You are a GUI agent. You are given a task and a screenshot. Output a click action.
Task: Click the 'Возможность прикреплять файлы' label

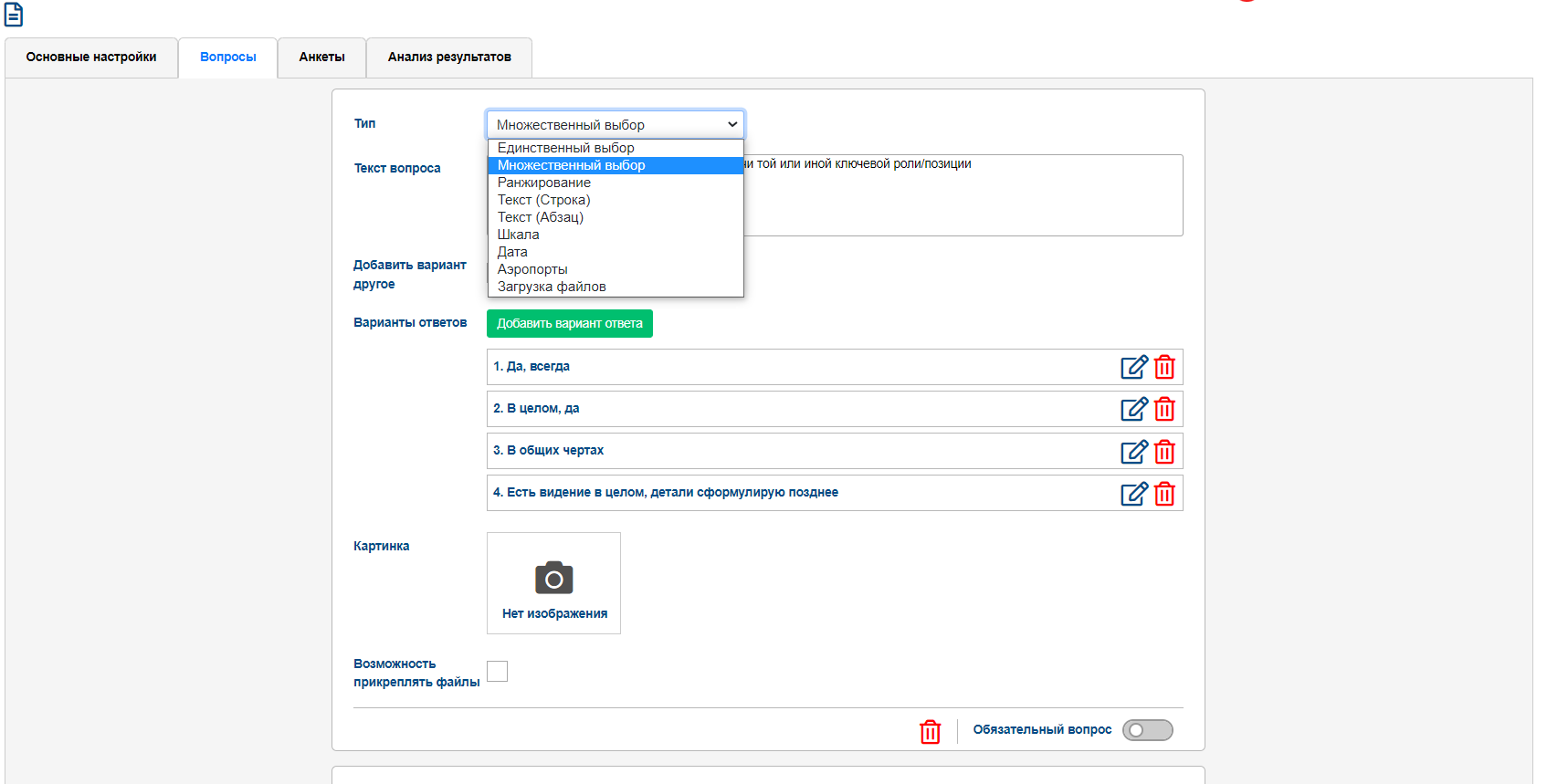pos(416,673)
